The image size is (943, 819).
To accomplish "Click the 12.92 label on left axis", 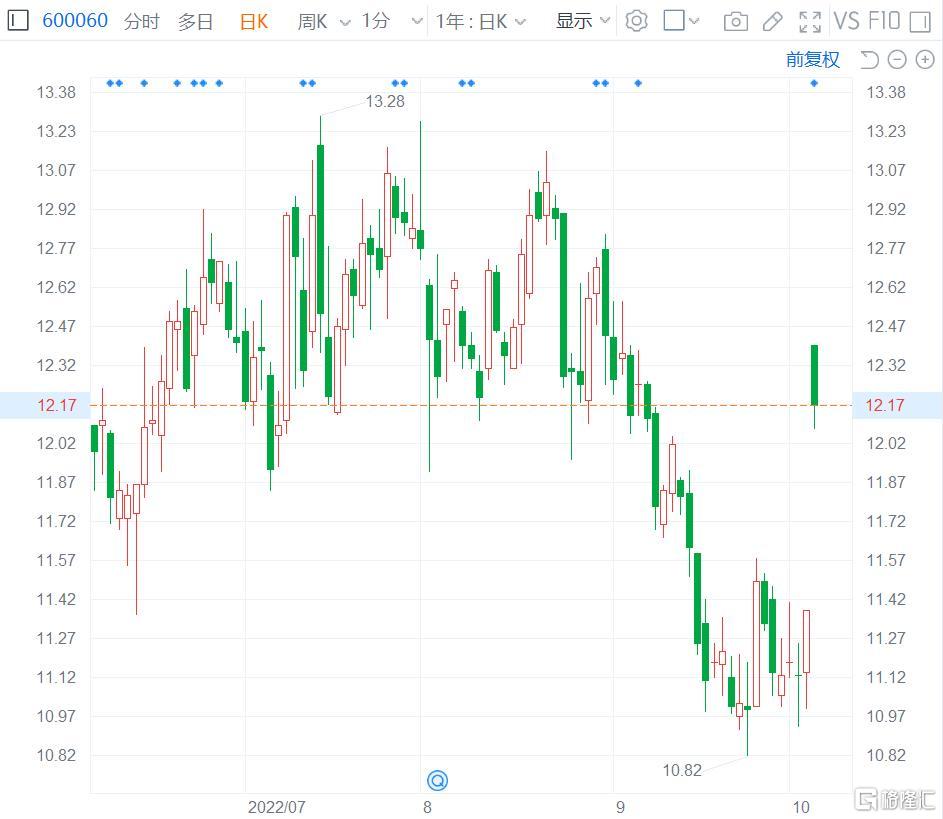I will tap(57, 209).
